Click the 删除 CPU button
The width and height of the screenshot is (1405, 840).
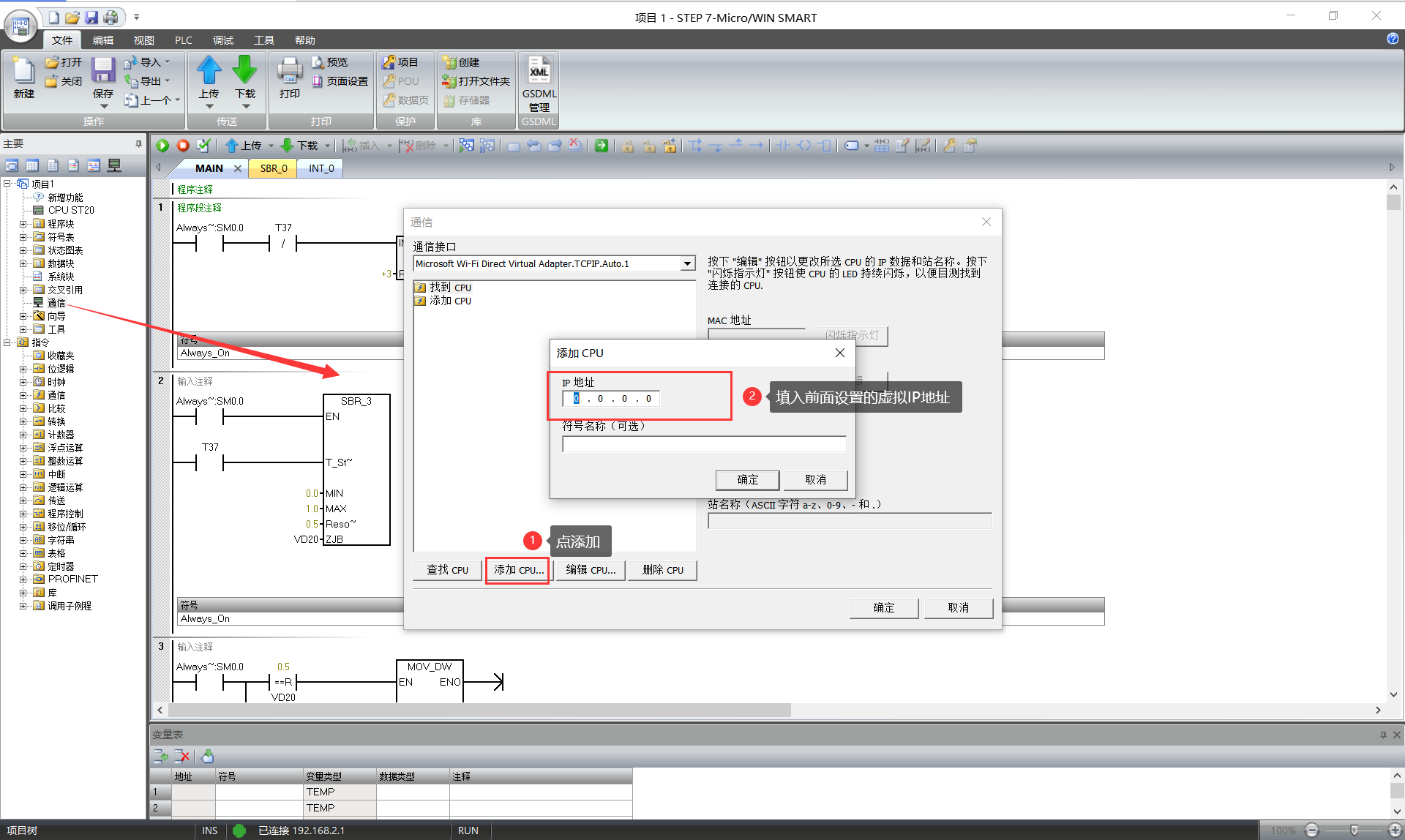click(x=662, y=570)
